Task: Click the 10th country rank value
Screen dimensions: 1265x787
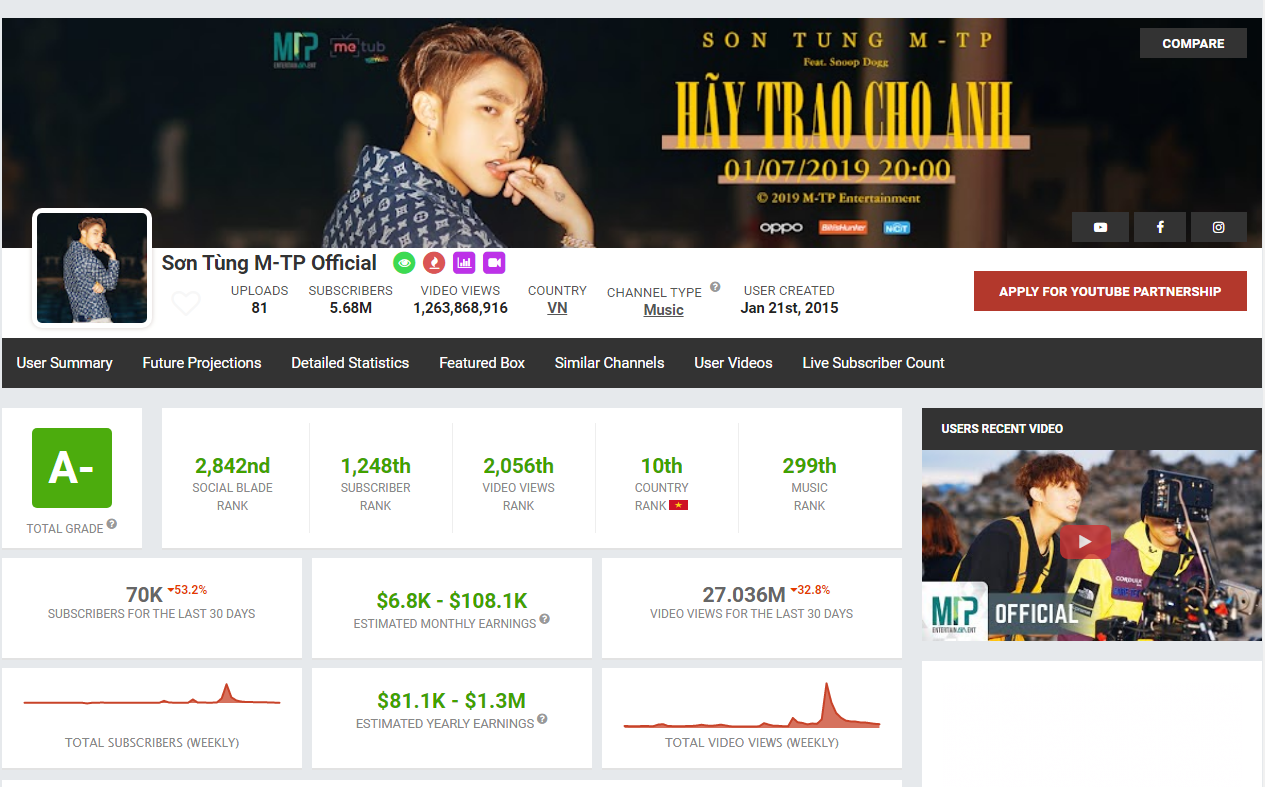Action: click(x=661, y=466)
